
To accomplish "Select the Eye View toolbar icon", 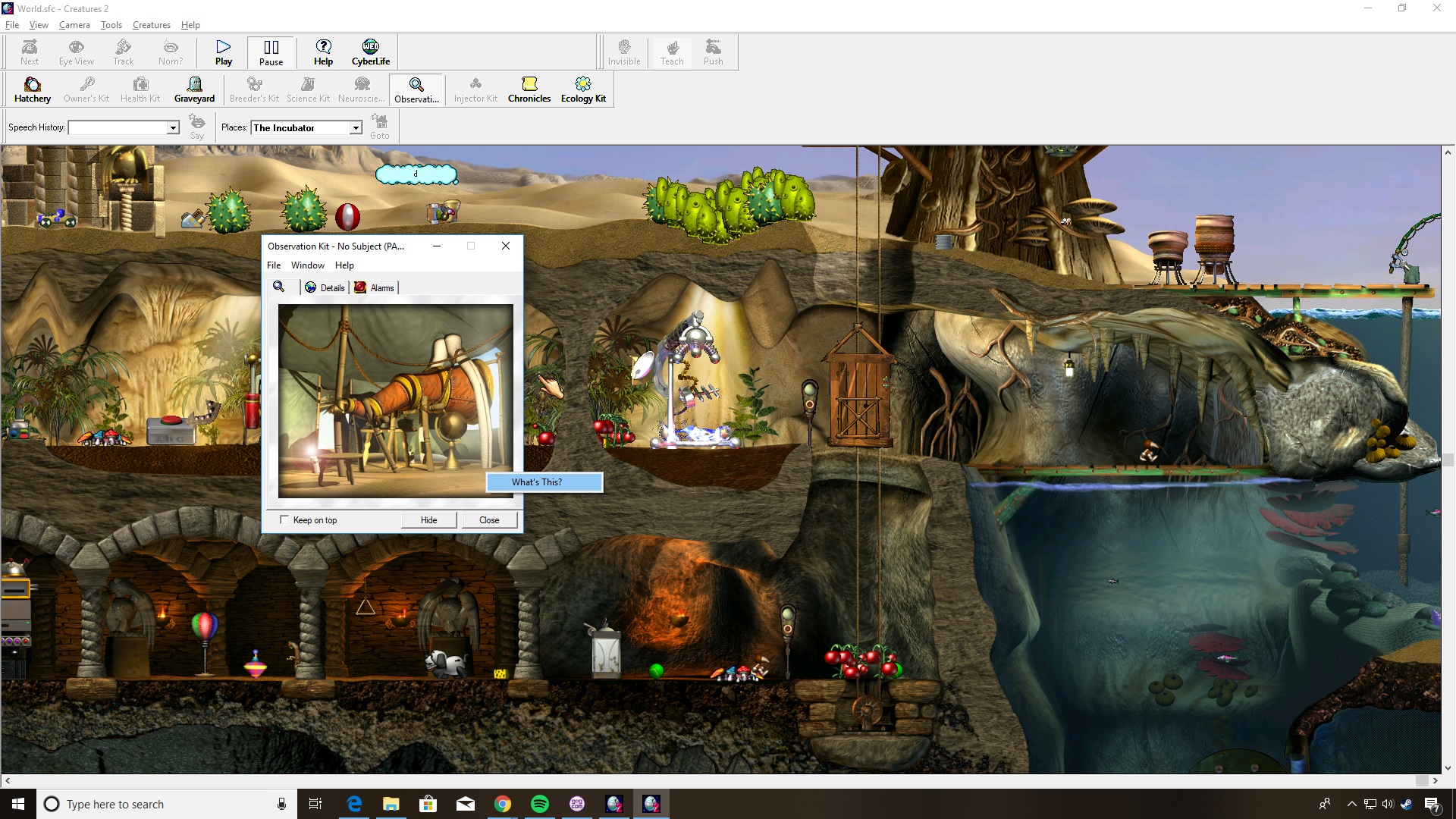I will tap(77, 52).
